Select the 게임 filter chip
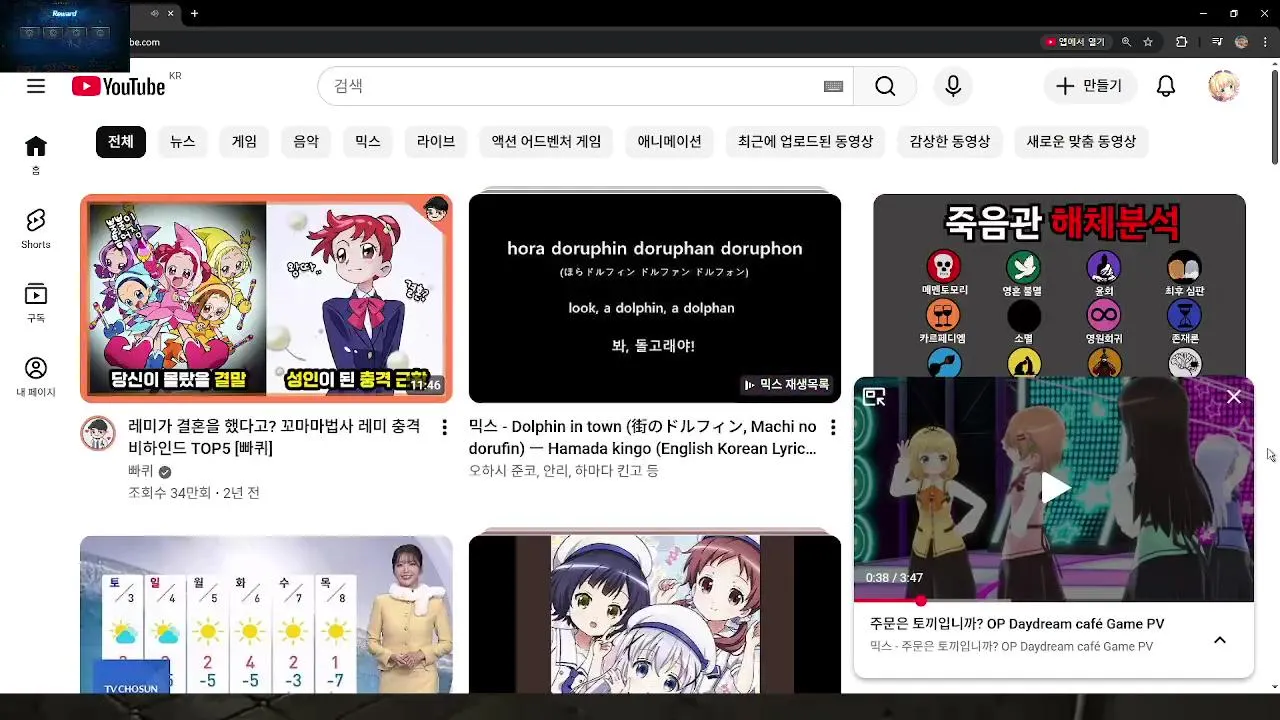 coord(245,142)
